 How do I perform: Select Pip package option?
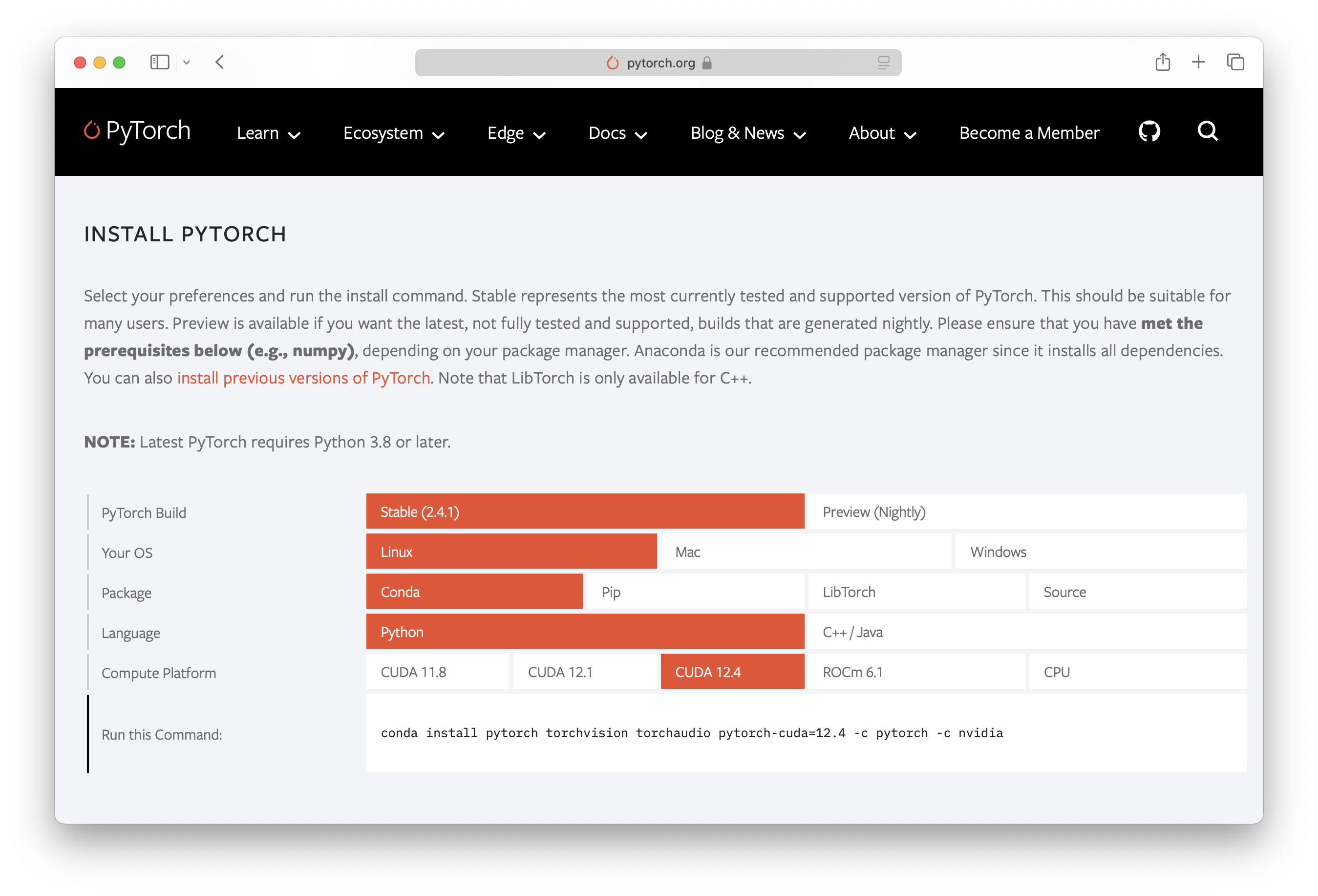695,592
